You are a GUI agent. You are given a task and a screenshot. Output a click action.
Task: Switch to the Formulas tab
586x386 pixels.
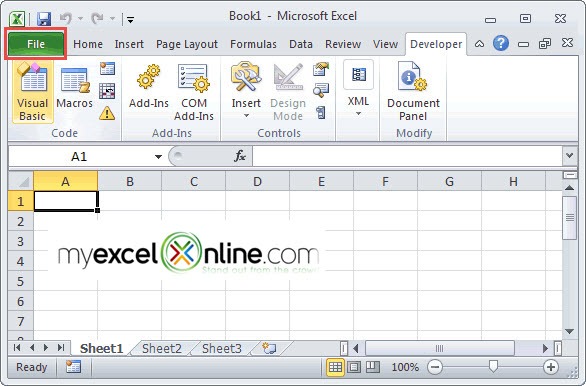(253, 44)
